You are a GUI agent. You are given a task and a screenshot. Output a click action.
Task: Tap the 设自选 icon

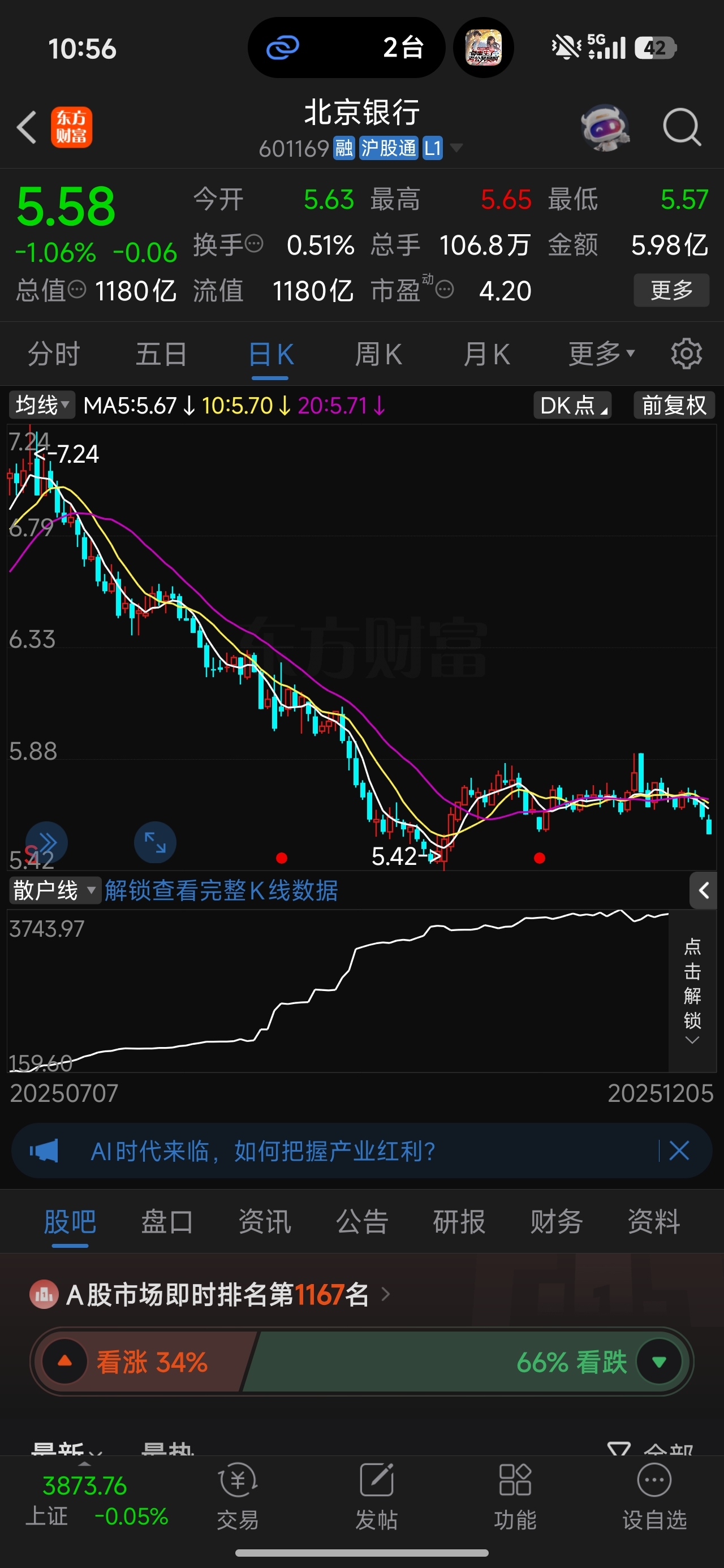[654, 1480]
